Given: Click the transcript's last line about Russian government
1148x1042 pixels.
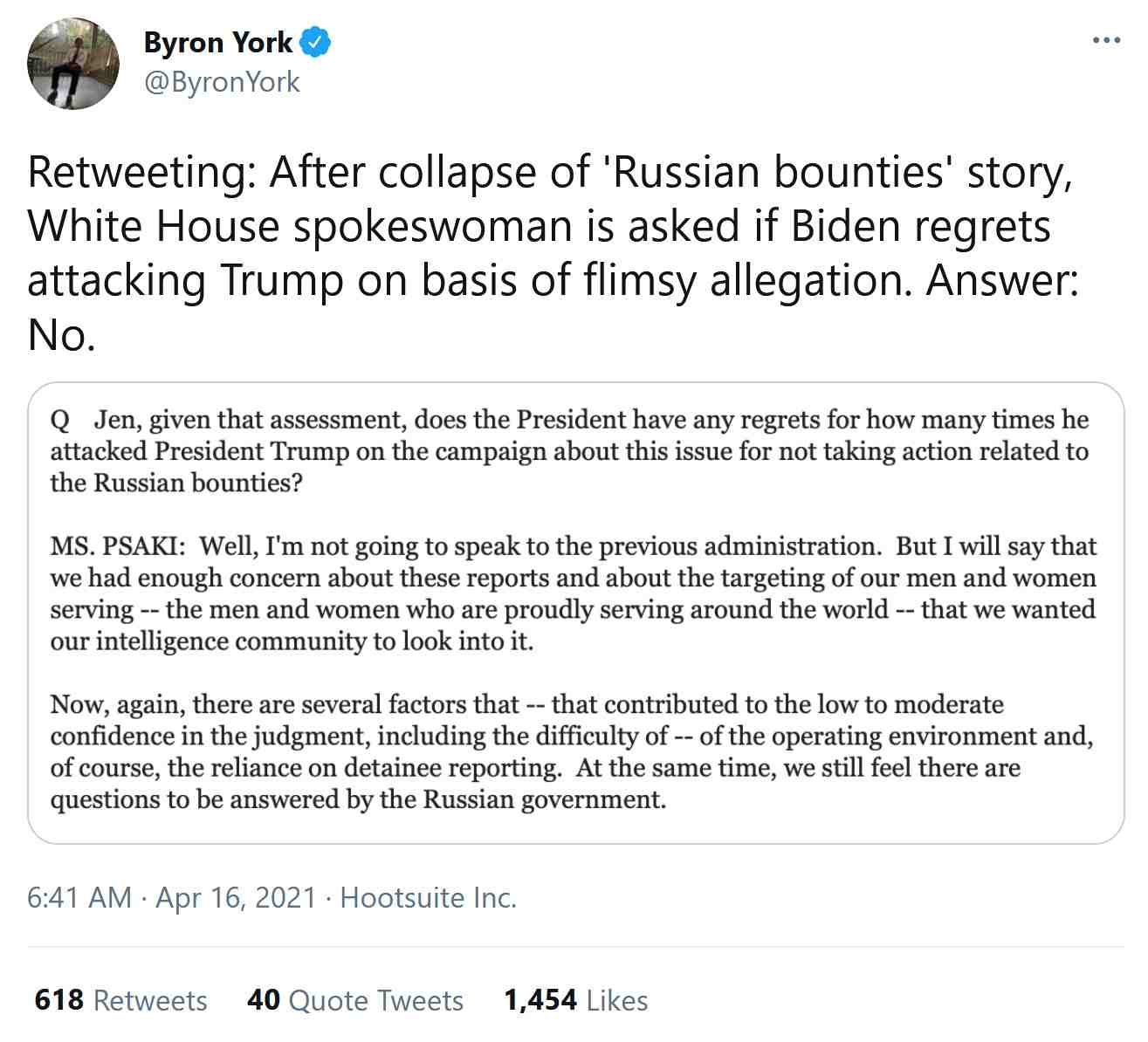Looking at the screenshot, I should [358, 799].
